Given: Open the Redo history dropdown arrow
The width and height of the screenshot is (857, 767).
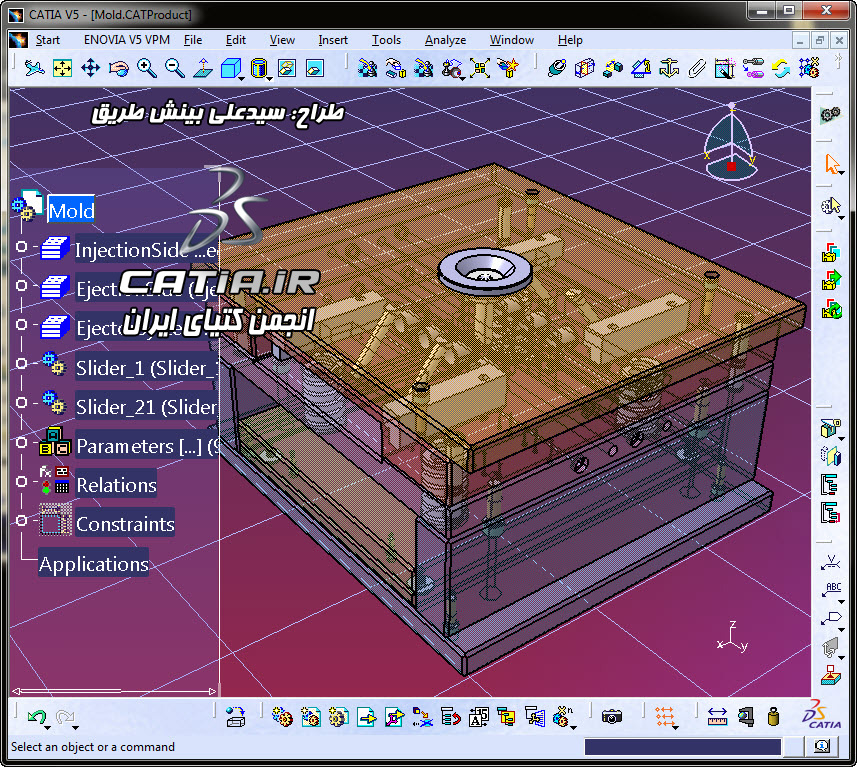Looking at the screenshot, I should (x=75, y=728).
